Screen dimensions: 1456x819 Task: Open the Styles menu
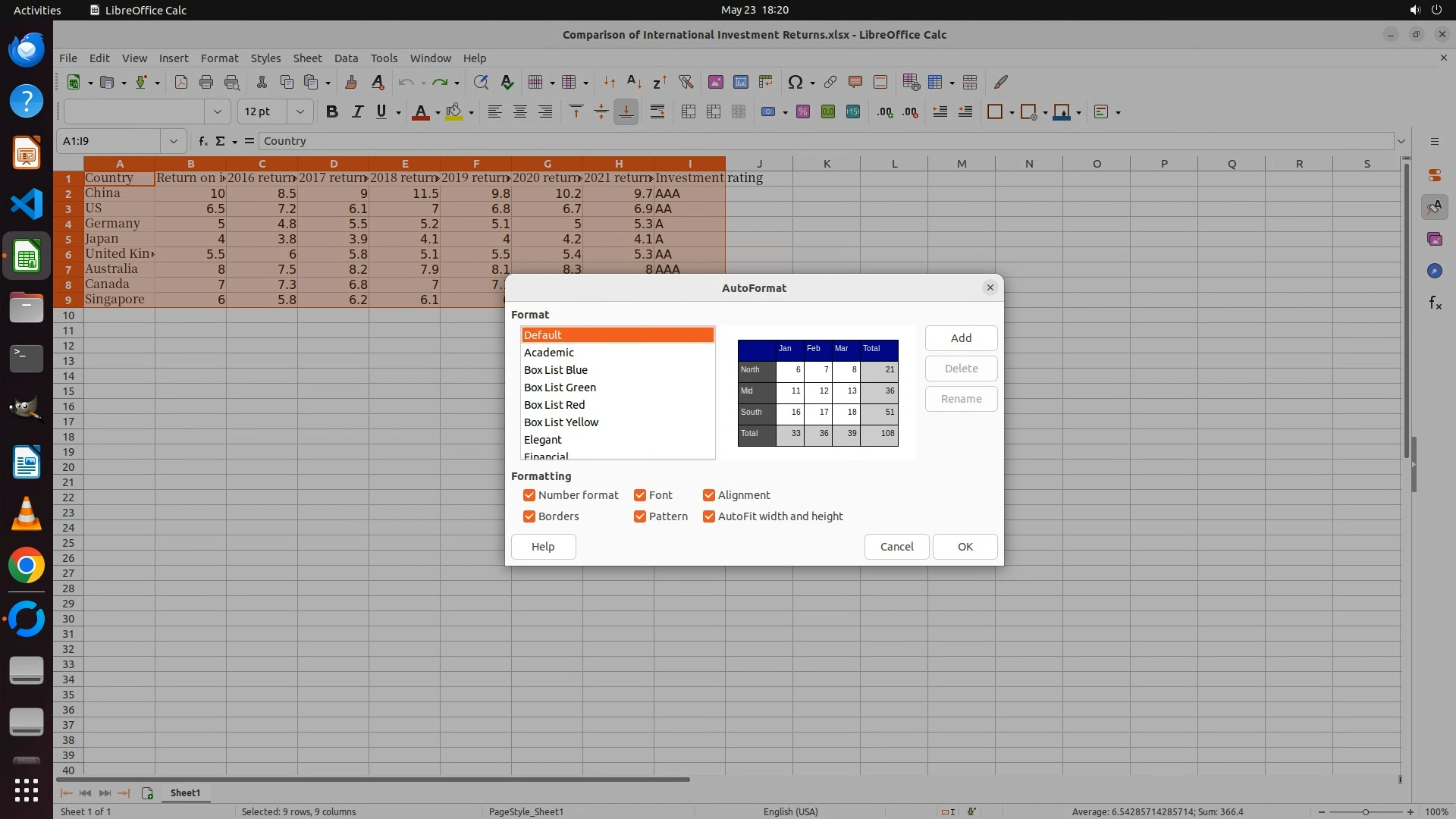(265, 58)
